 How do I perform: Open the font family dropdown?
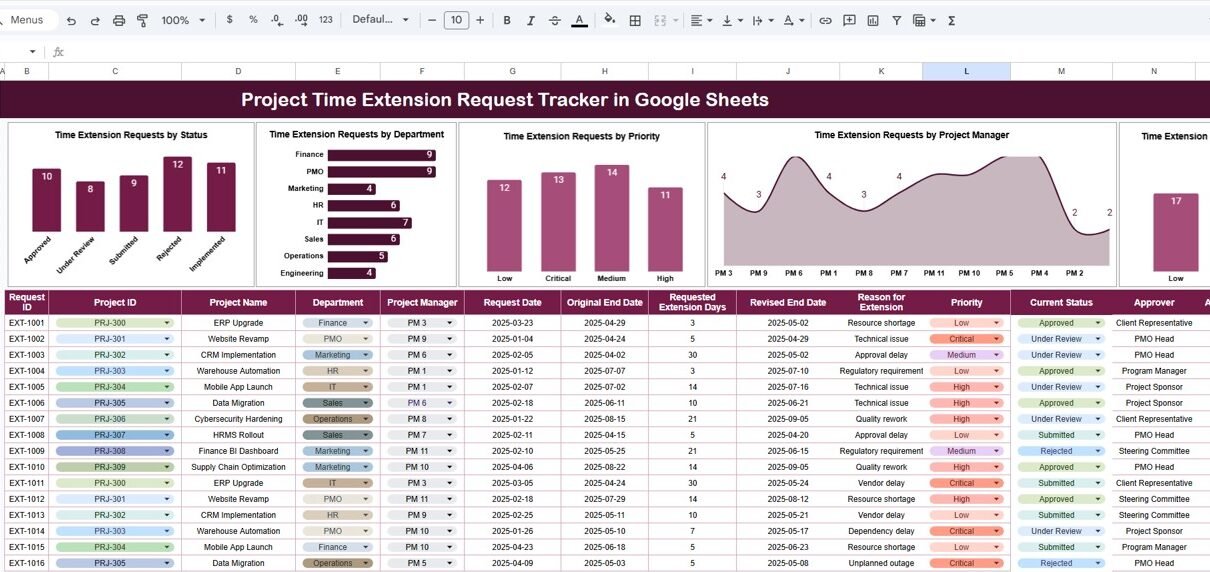click(380, 20)
